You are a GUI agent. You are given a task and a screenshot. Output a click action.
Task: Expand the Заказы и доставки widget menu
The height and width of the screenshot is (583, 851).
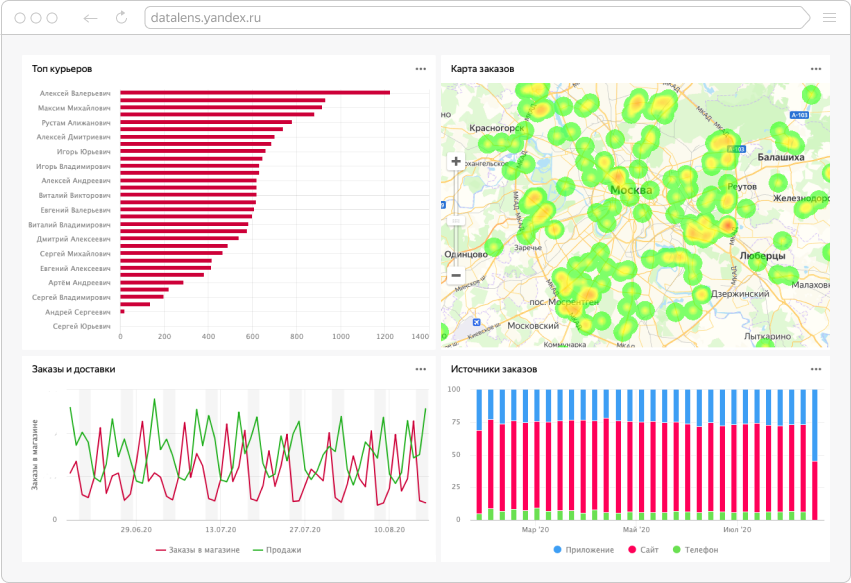421,369
